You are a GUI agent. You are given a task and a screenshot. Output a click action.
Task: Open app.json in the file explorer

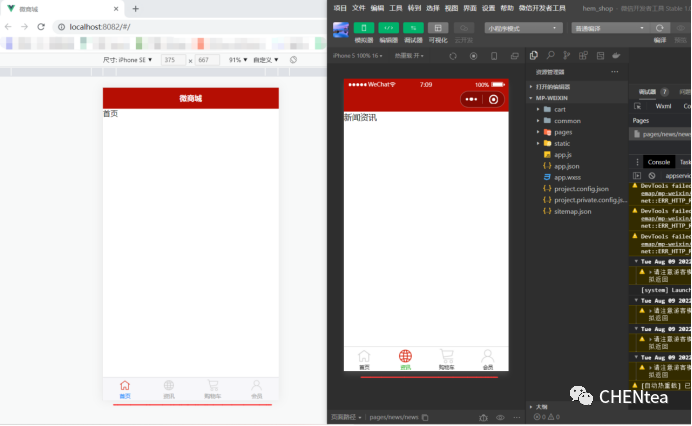point(566,165)
